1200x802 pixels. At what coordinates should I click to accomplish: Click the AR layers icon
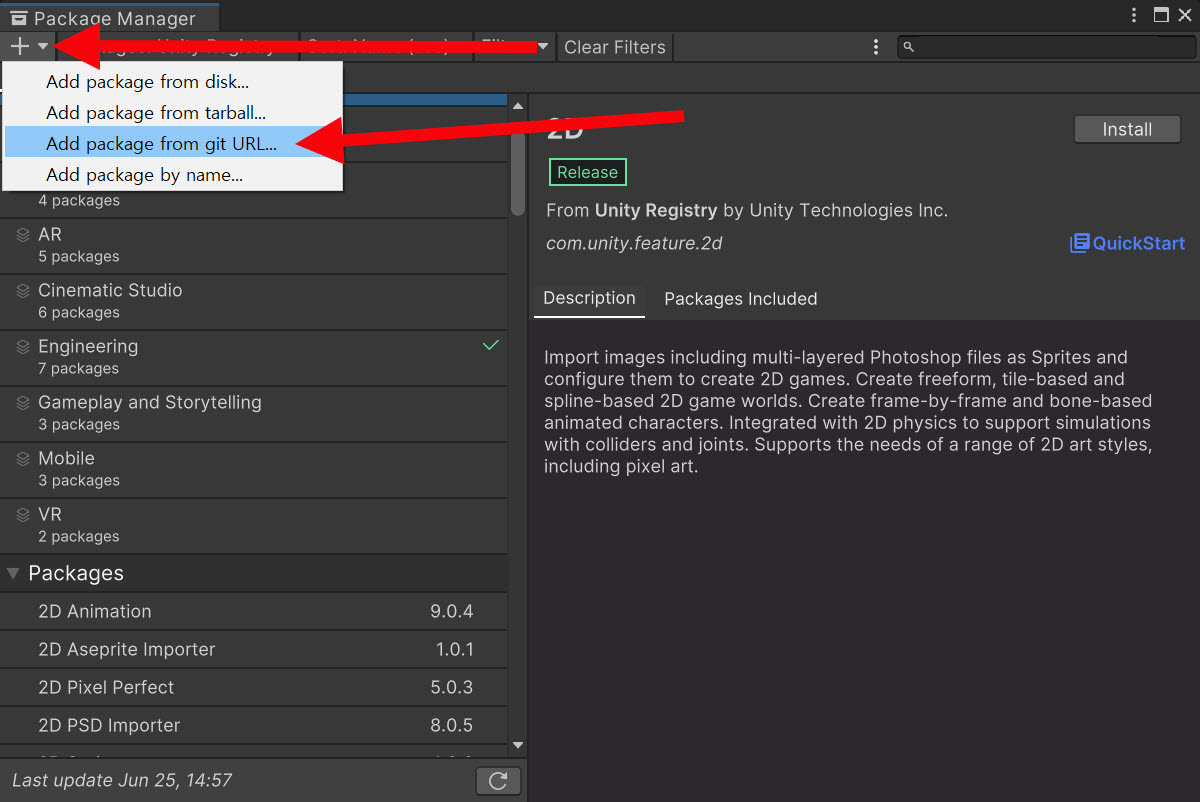pyautogui.click(x=22, y=235)
